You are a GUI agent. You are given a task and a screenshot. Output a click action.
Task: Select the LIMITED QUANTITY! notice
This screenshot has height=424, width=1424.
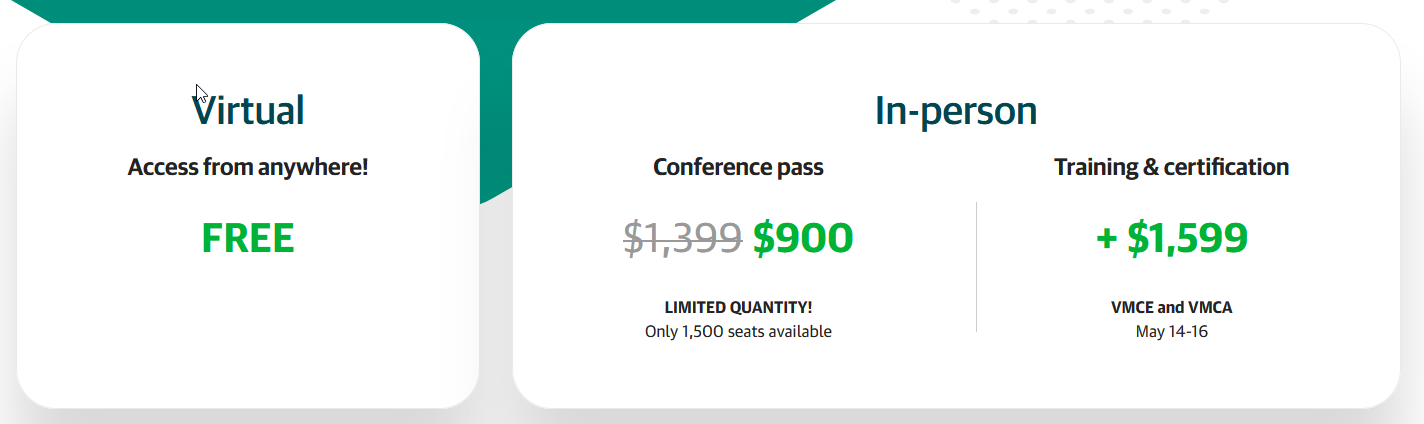pos(738,308)
